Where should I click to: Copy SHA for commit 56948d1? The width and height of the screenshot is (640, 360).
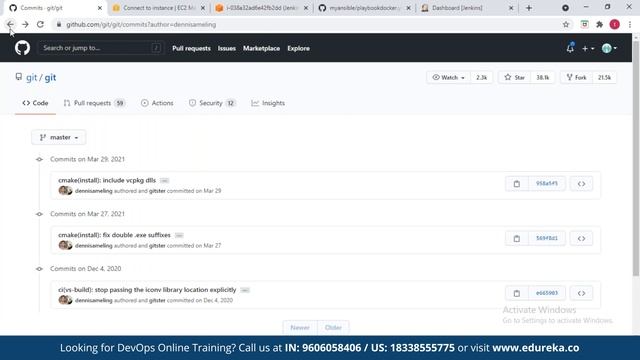click(517, 238)
